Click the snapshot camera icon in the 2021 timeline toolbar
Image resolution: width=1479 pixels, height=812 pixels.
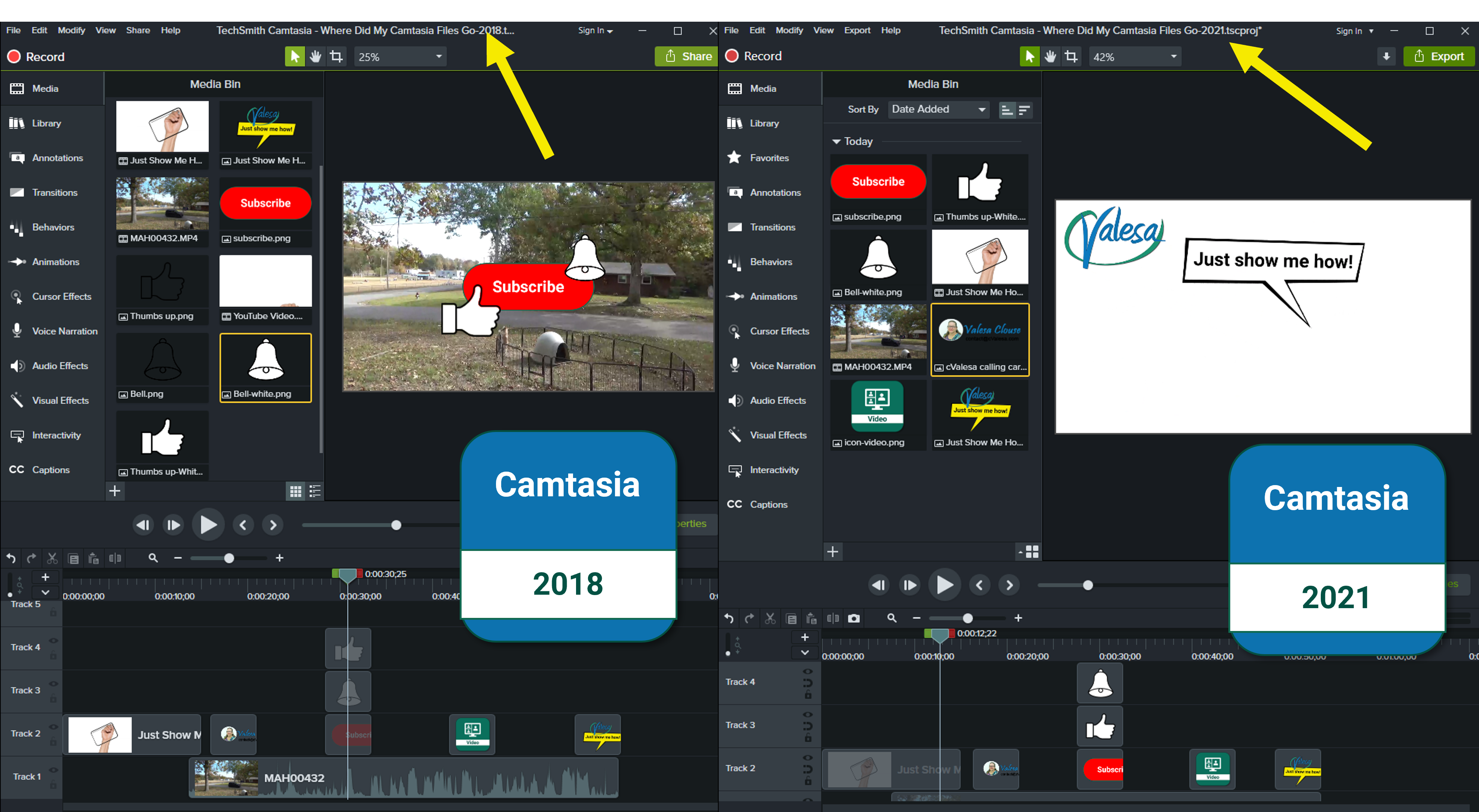coord(854,619)
